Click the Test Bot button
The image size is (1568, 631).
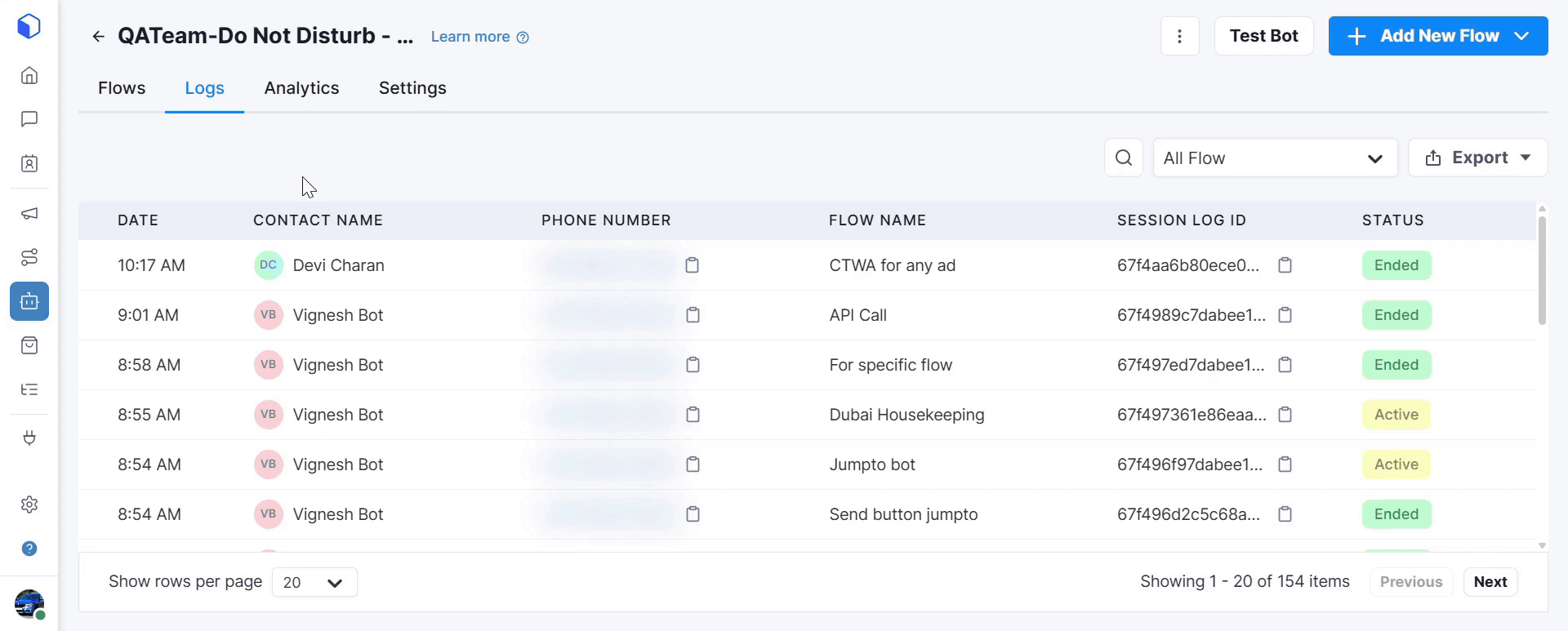point(1263,36)
